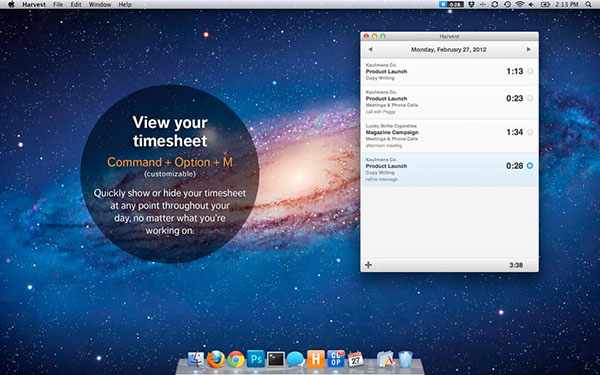This screenshot has width=600, height=375.
Task: Open the Applications folder stack in dock
Action: (x=385, y=360)
